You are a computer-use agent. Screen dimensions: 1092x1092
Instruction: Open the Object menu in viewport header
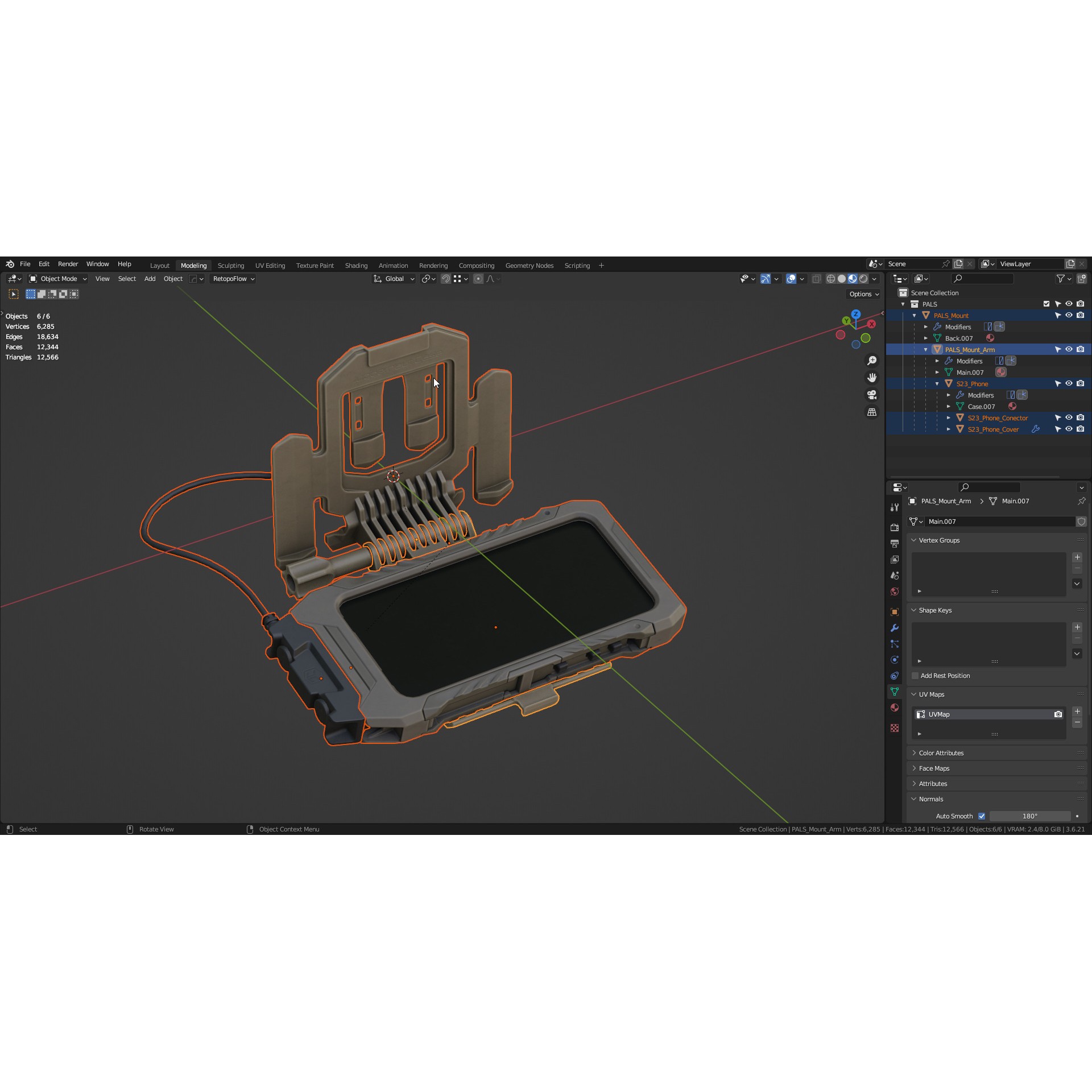173,279
